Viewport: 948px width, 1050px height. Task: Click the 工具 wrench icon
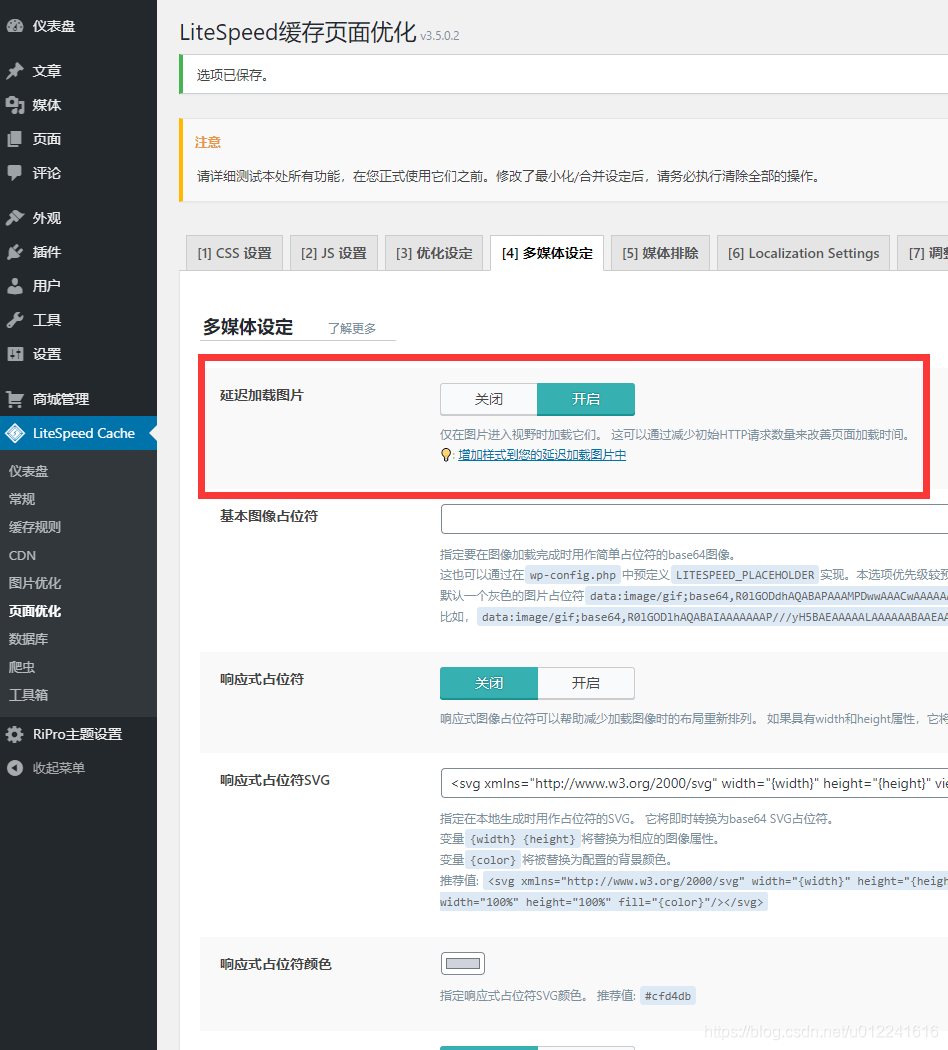tap(15, 320)
